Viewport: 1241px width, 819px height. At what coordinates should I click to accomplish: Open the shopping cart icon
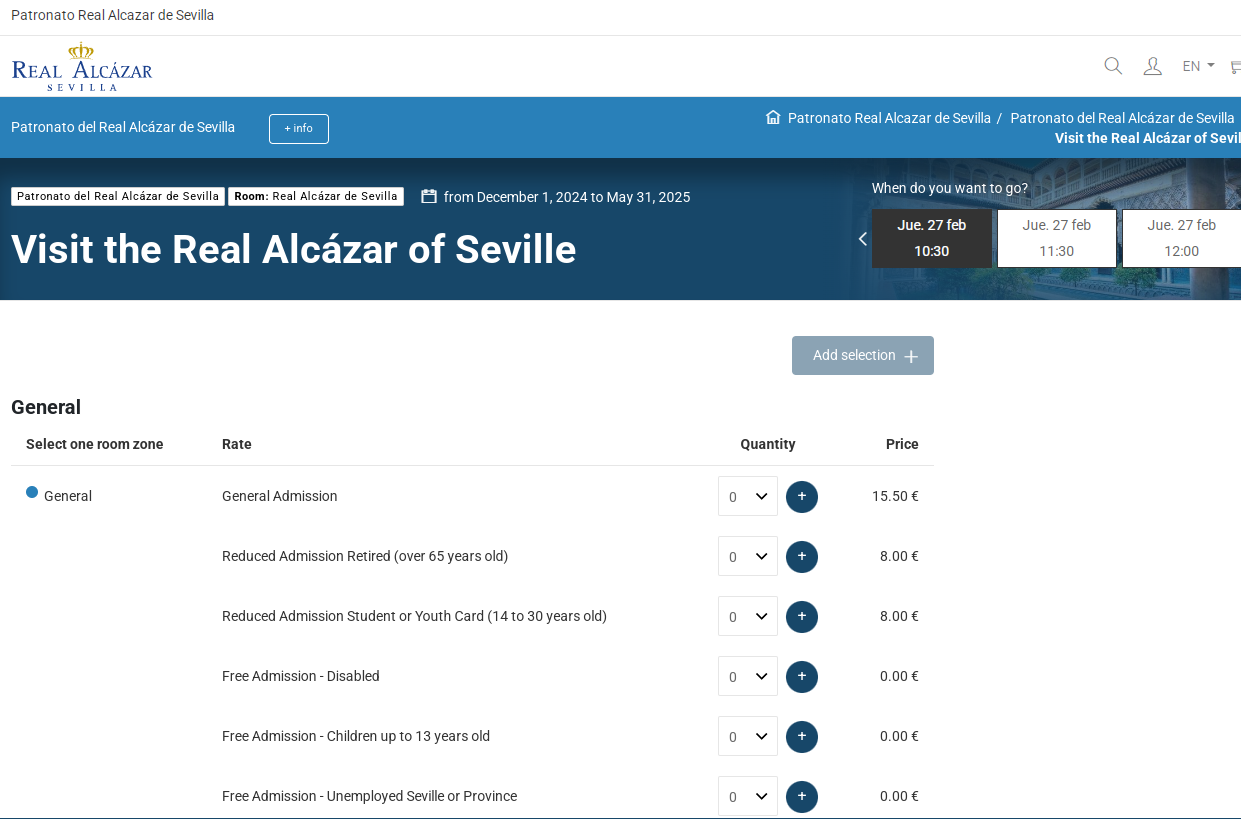(x=1235, y=67)
